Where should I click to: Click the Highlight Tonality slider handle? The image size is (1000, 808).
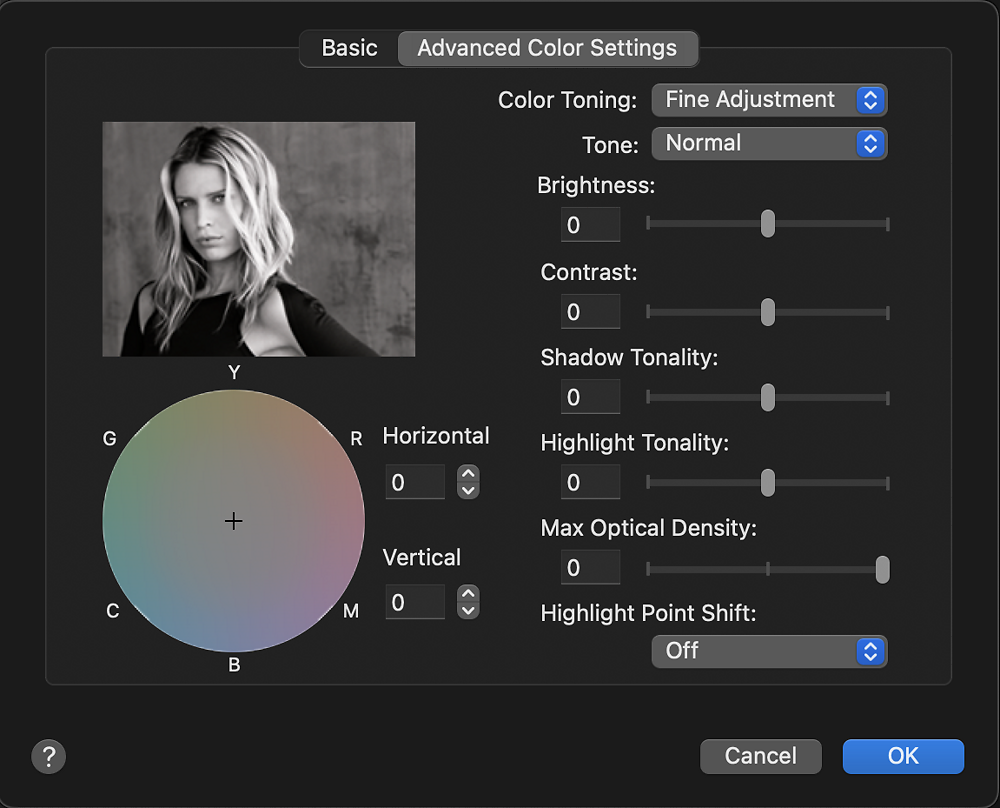[x=768, y=482]
